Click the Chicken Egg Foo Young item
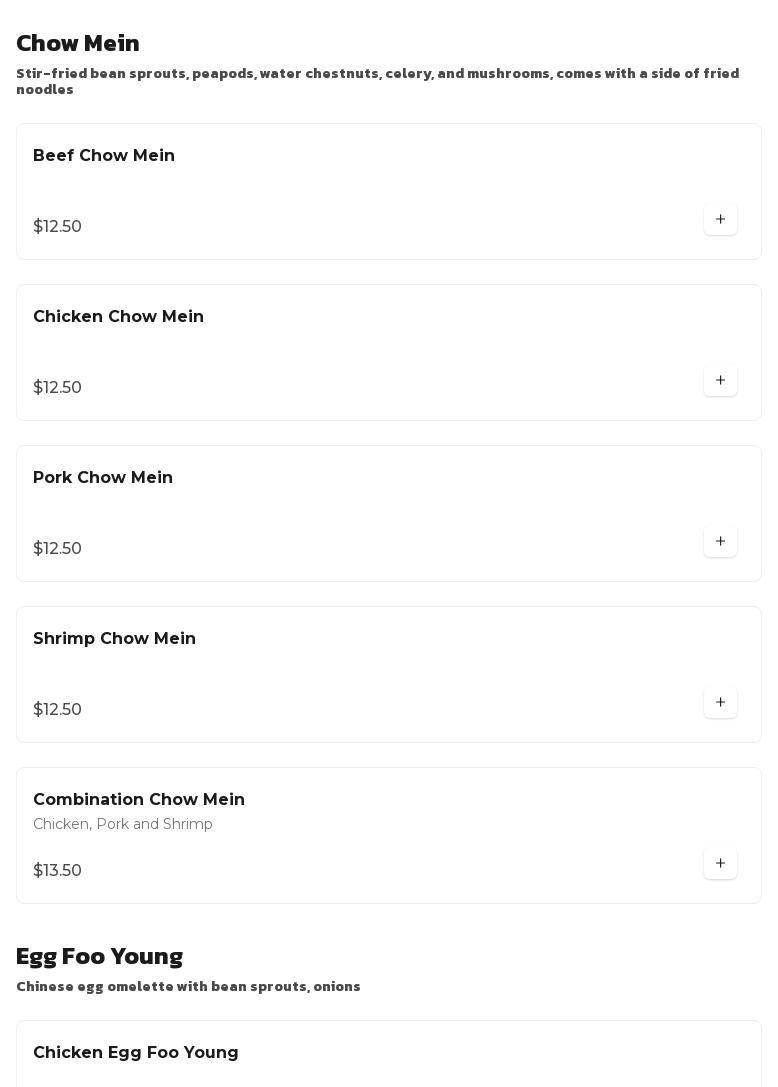This screenshot has height=1087, width=778. 136,1053
